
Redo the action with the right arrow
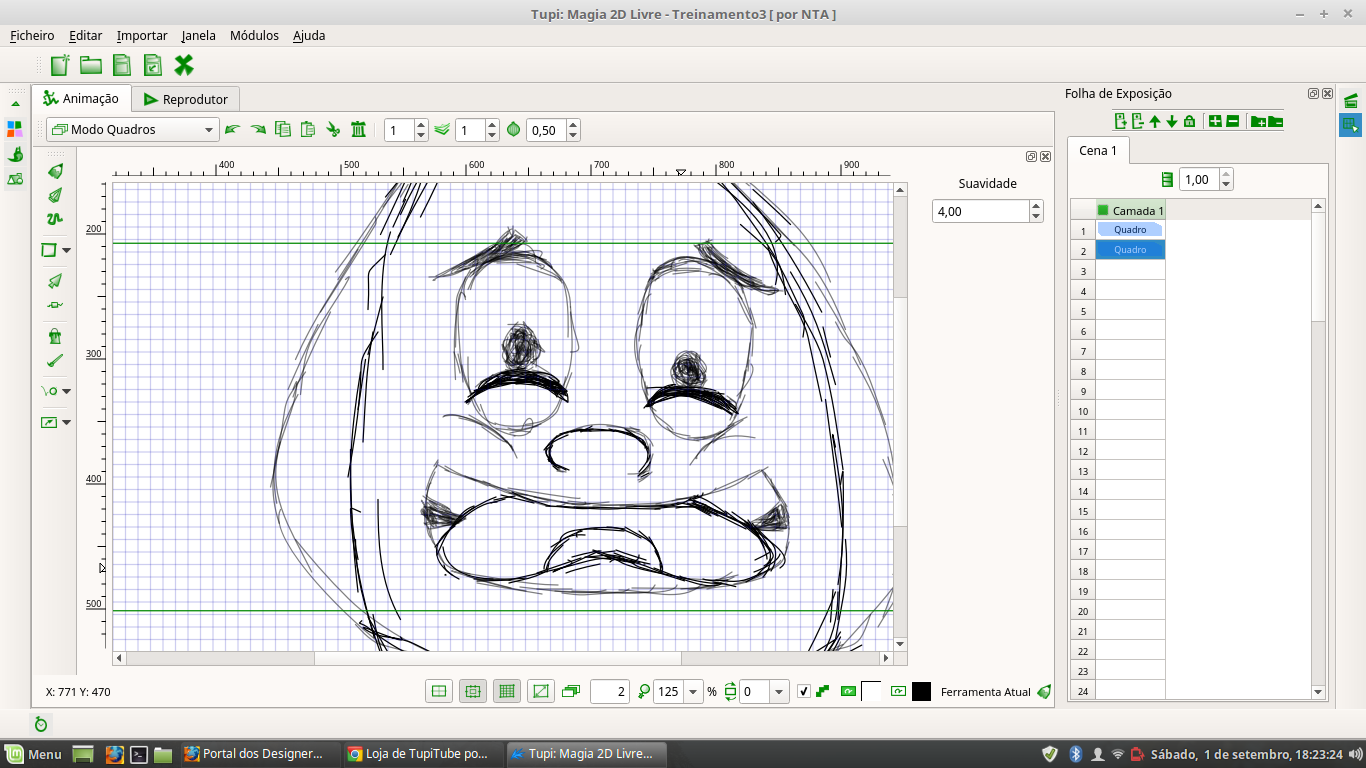(258, 129)
